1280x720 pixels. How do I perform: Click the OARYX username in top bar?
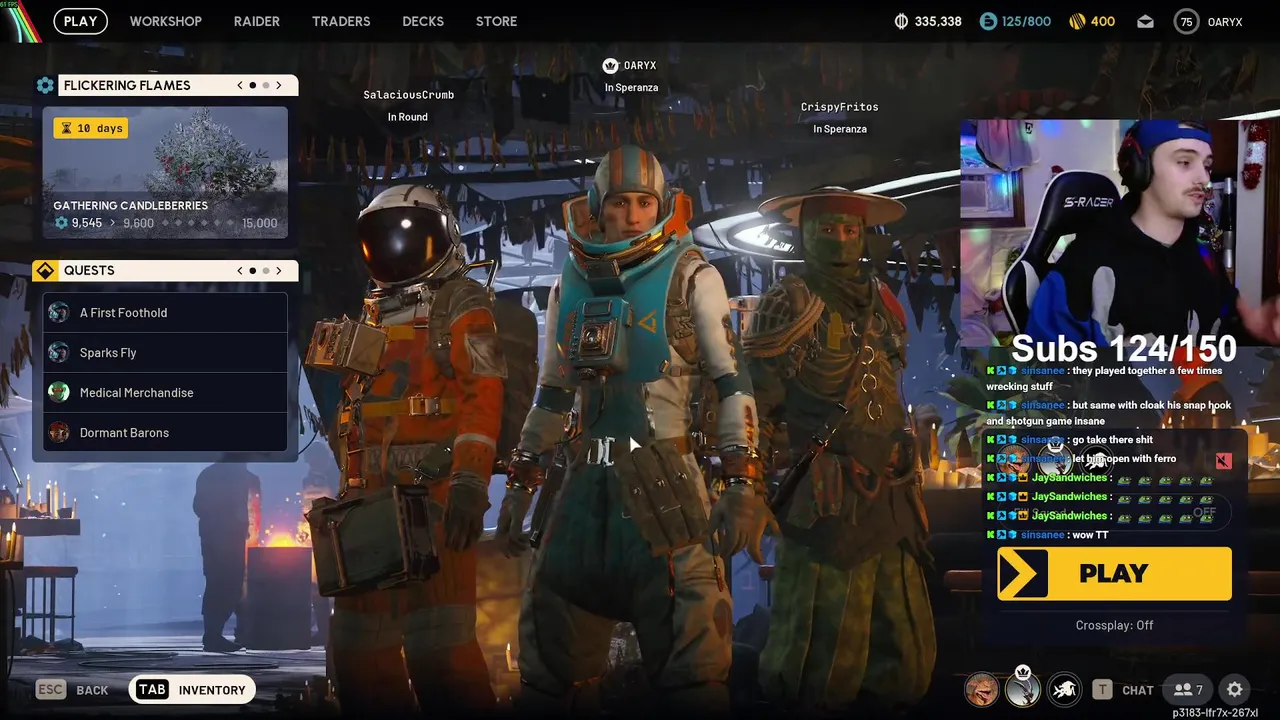tap(1225, 21)
